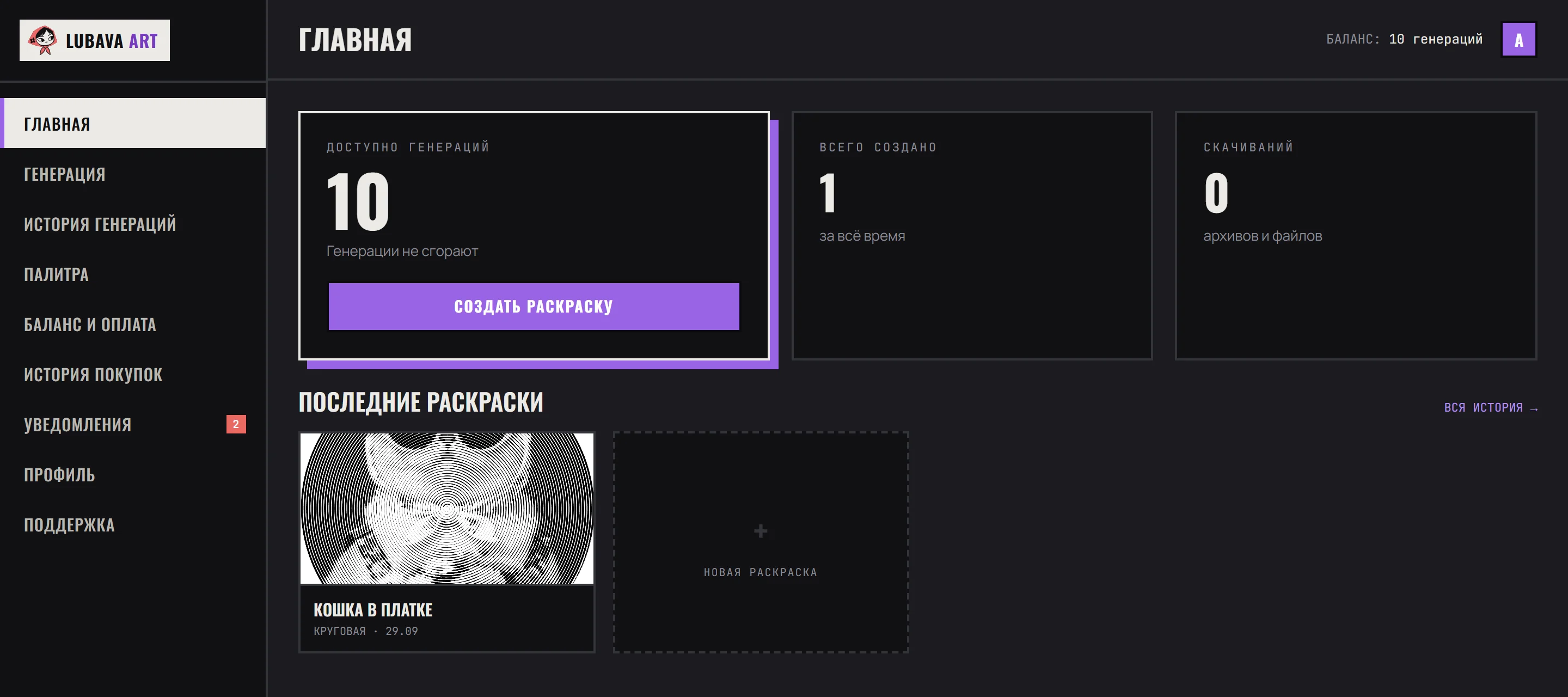Open the Профиль page
Image resolution: width=1568 pixels, height=697 pixels.
point(133,474)
